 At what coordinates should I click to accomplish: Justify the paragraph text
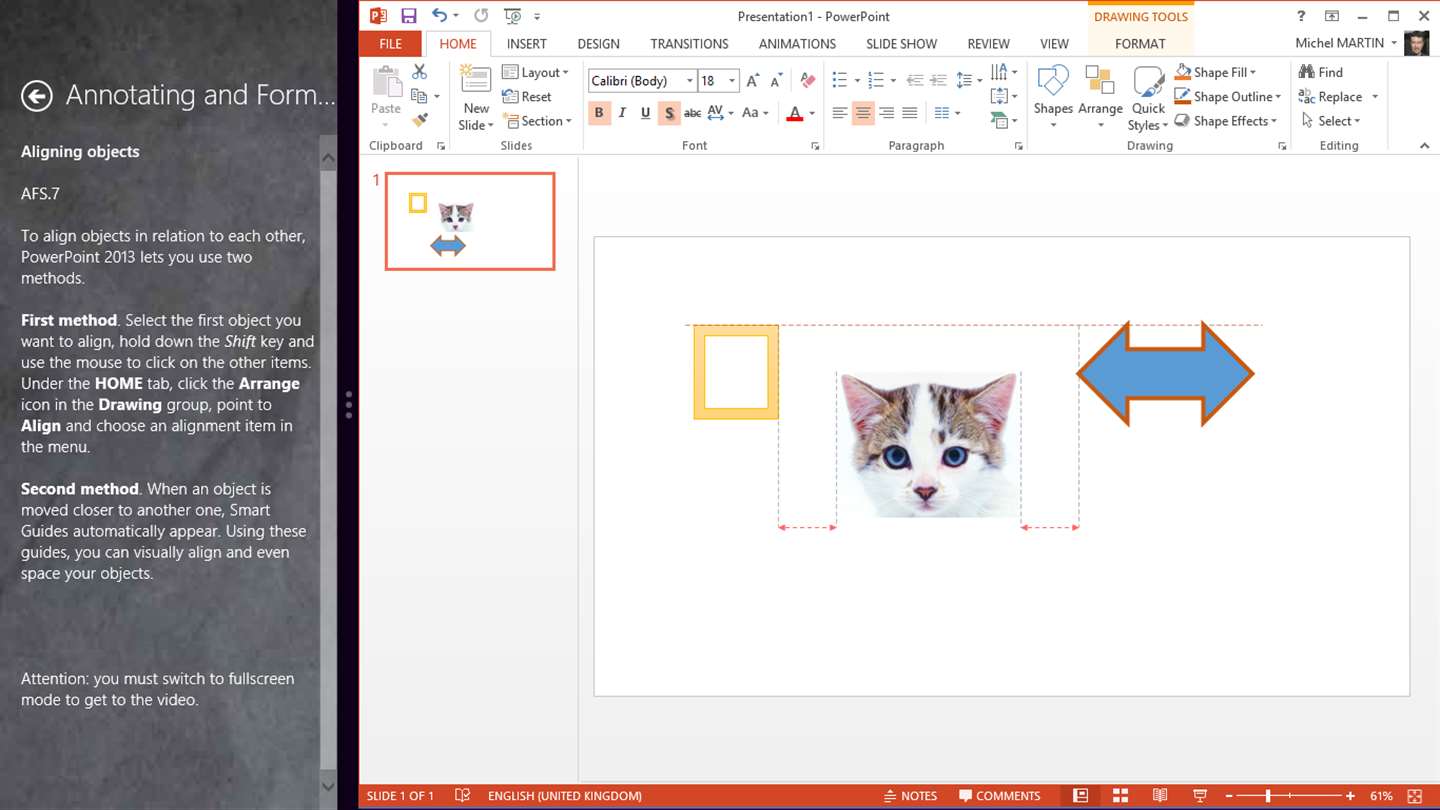coord(910,113)
